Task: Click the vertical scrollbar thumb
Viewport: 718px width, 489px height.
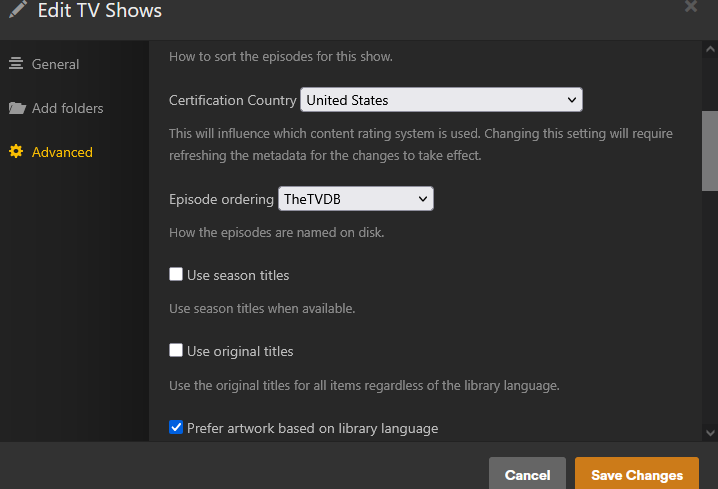Action: [710, 150]
